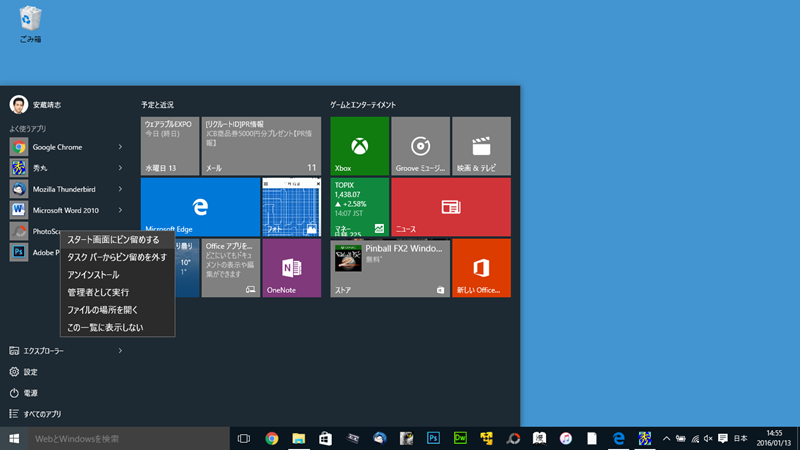
Task: Open Google Chrome from the taskbar
Action: click(x=271, y=438)
